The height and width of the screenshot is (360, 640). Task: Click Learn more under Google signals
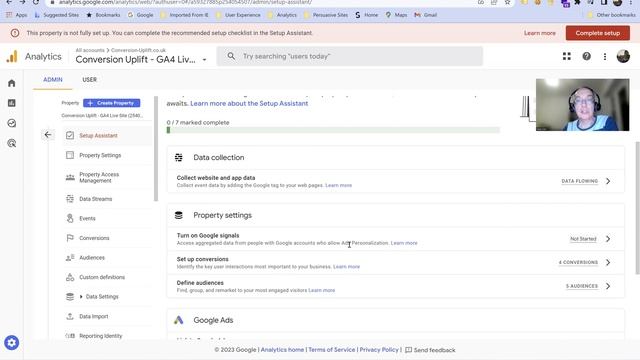(404, 243)
